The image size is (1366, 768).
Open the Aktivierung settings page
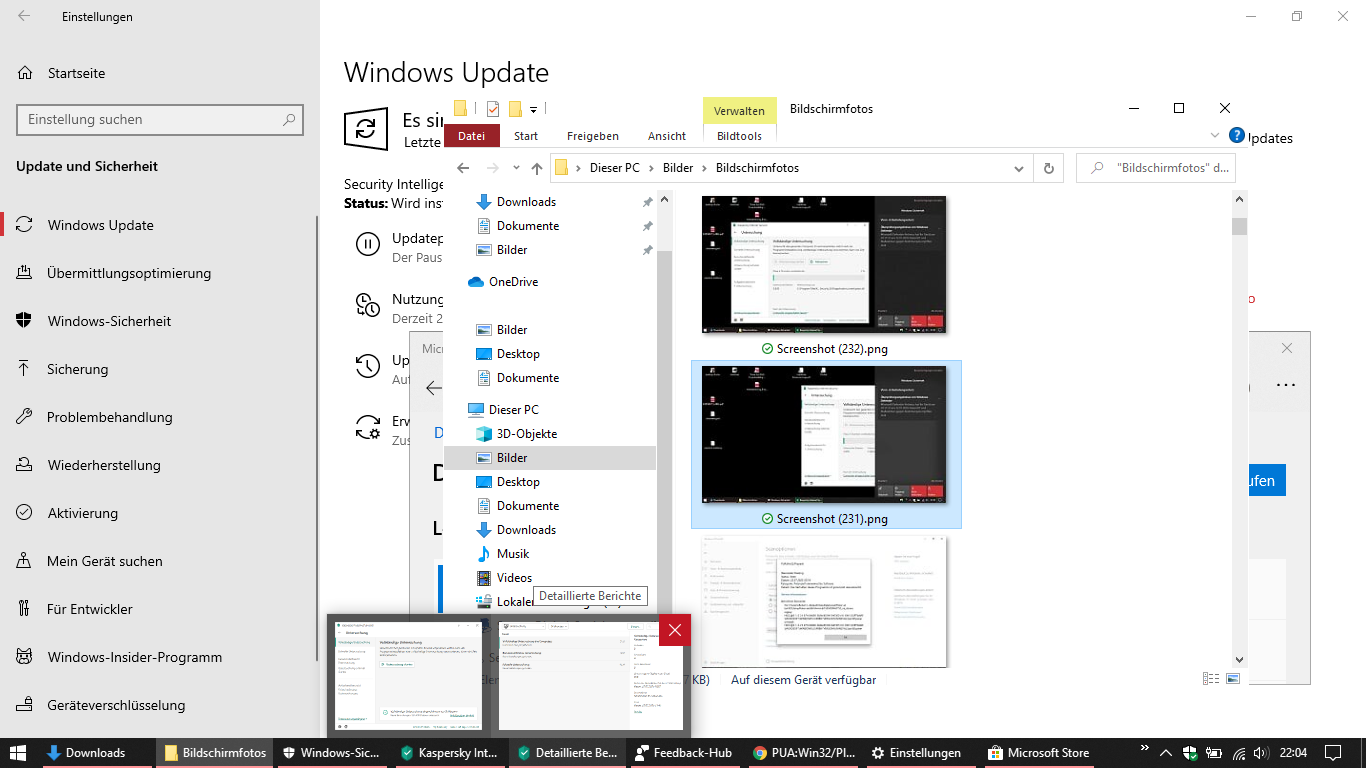click(82, 513)
